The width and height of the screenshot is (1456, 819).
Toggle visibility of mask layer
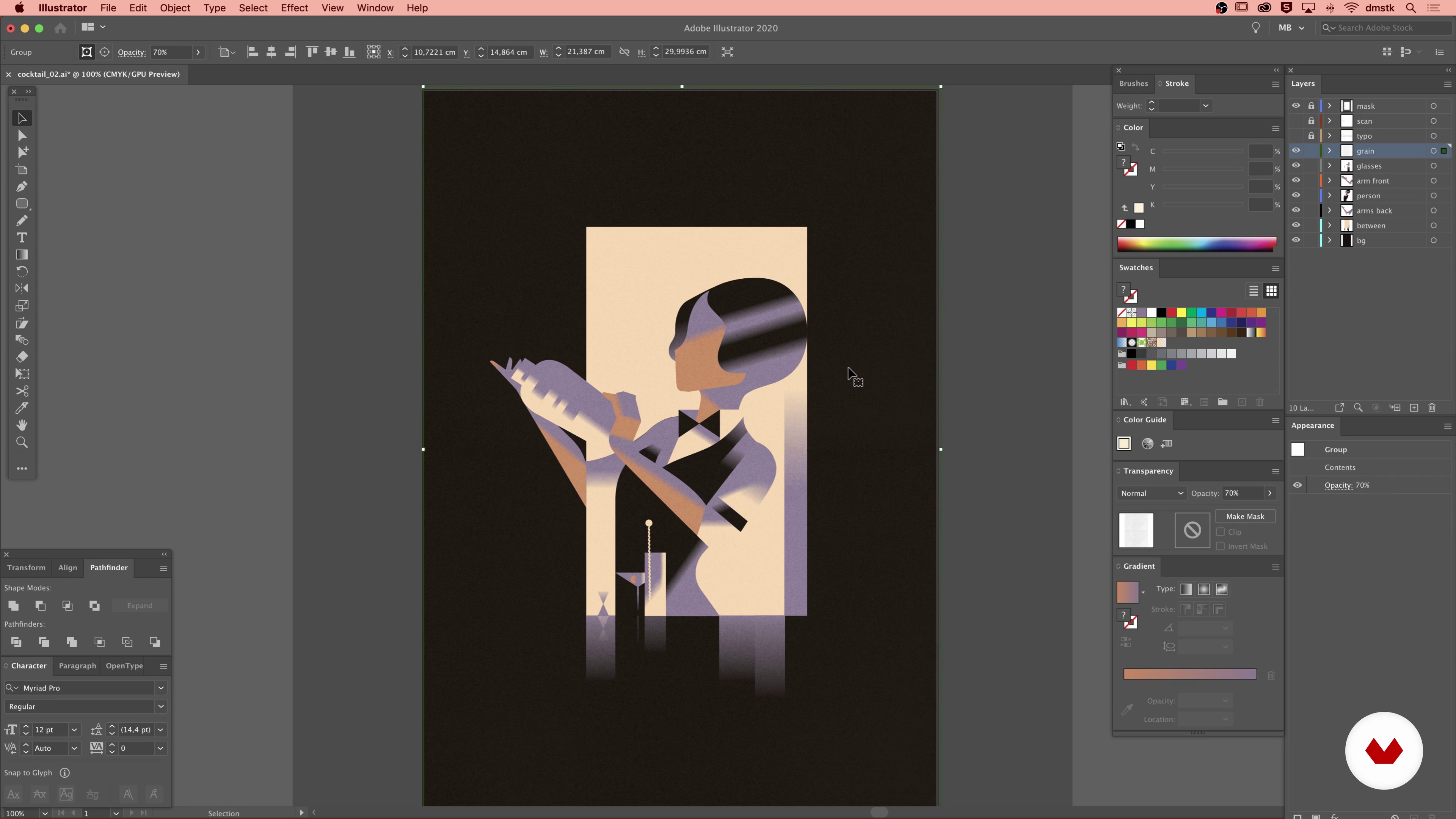pyautogui.click(x=1296, y=106)
